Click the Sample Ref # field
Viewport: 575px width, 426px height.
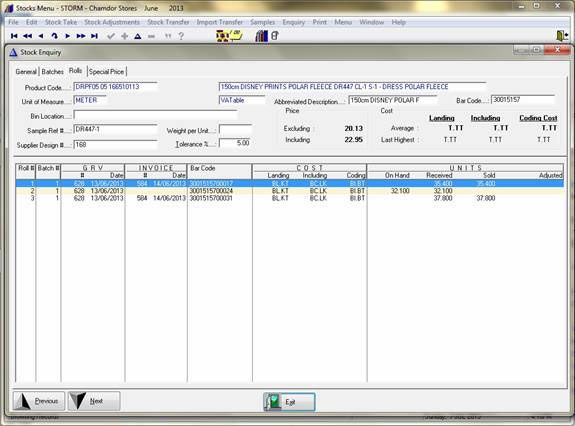(x=115, y=129)
